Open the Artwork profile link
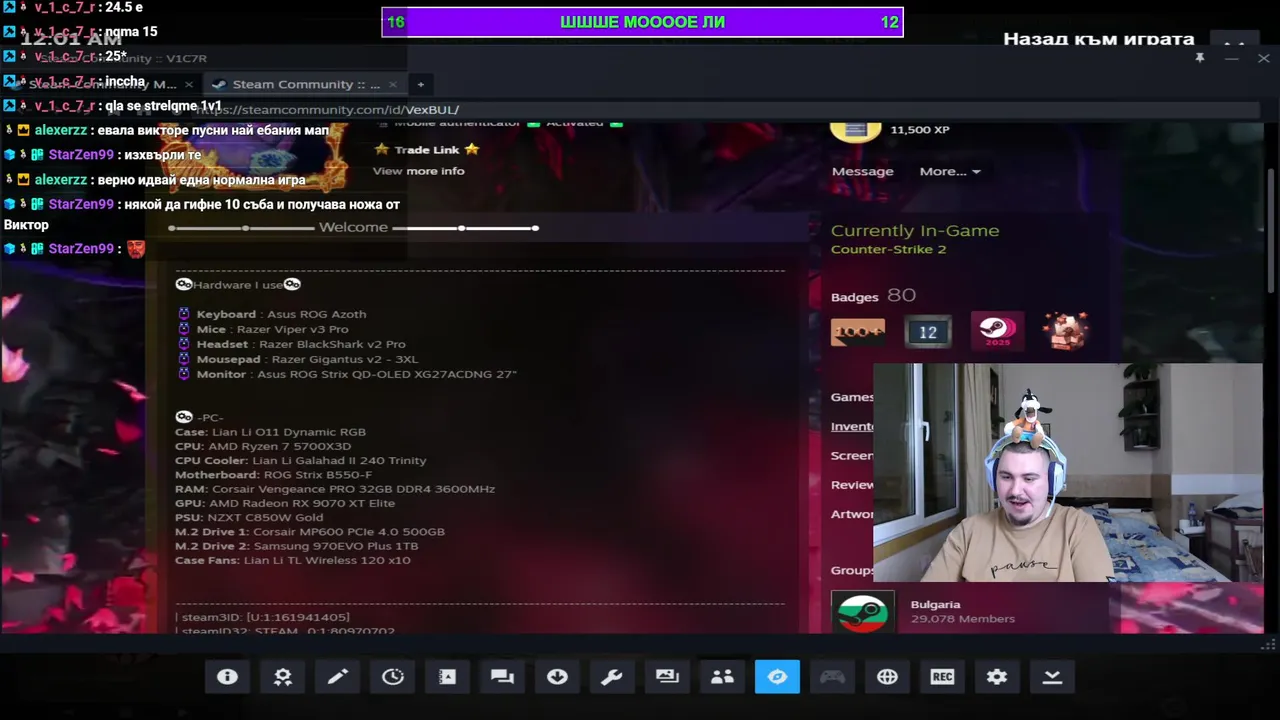 [x=852, y=514]
